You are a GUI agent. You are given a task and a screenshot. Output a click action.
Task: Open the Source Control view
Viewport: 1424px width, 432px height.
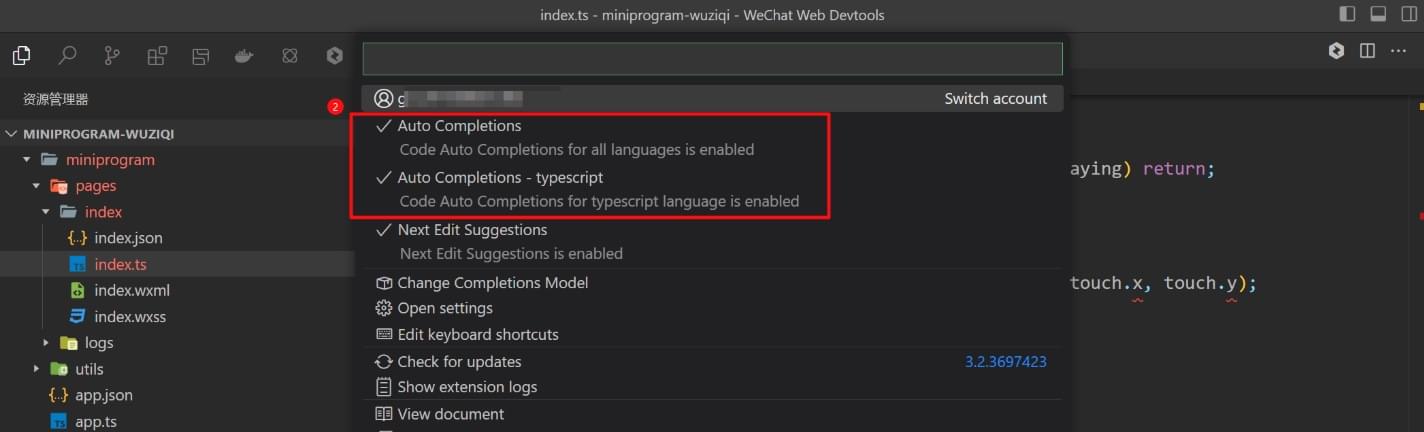click(112, 56)
